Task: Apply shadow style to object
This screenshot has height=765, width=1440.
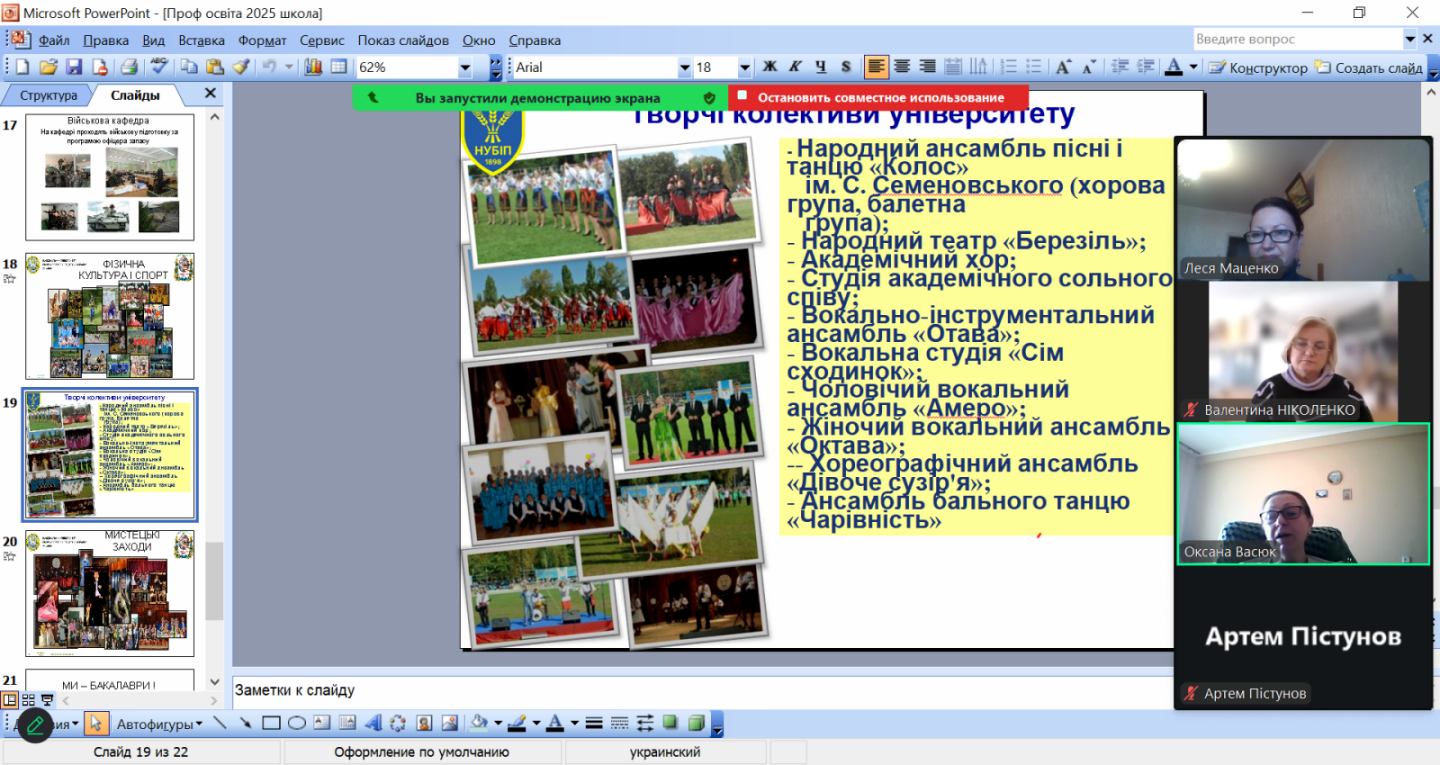Action: pos(670,723)
